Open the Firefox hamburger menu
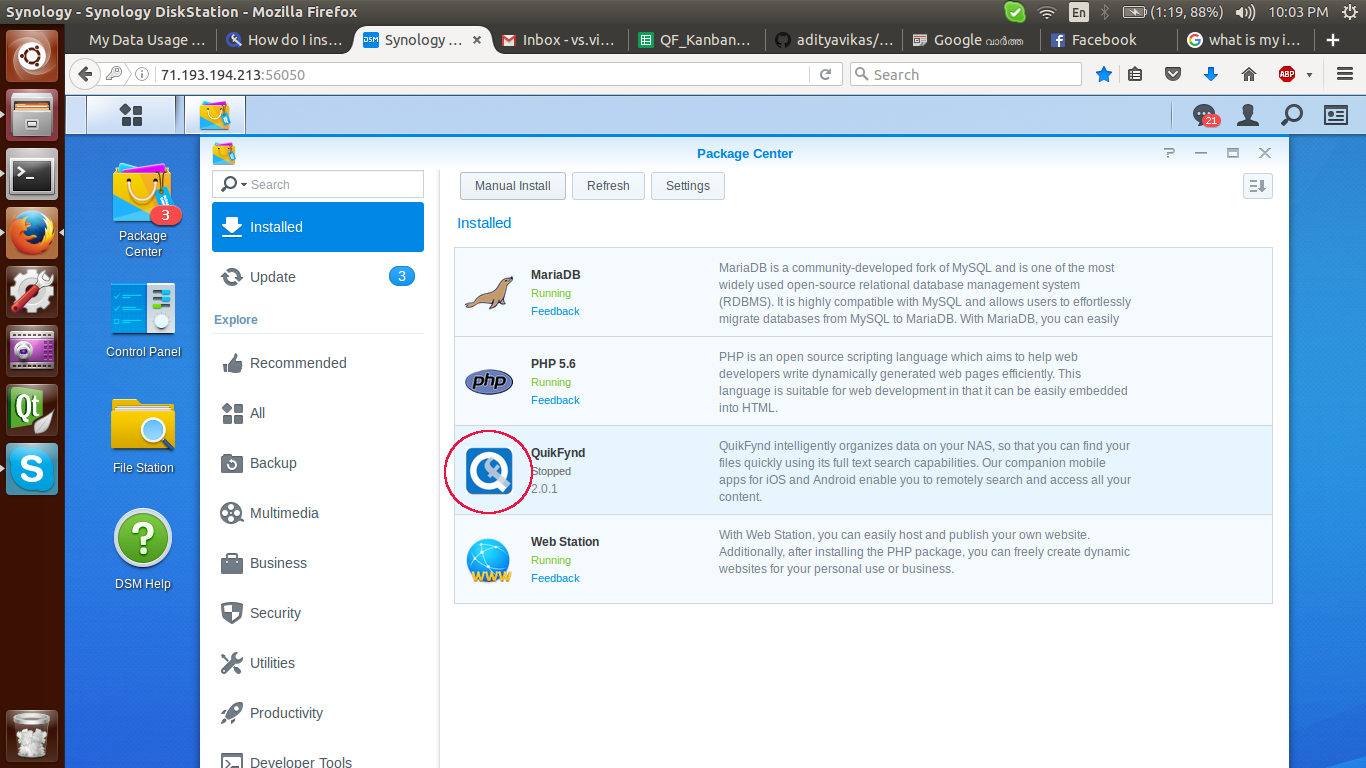The width and height of the screenshot is (1366, 768). pyautogui.click(x=1344, y=74)
